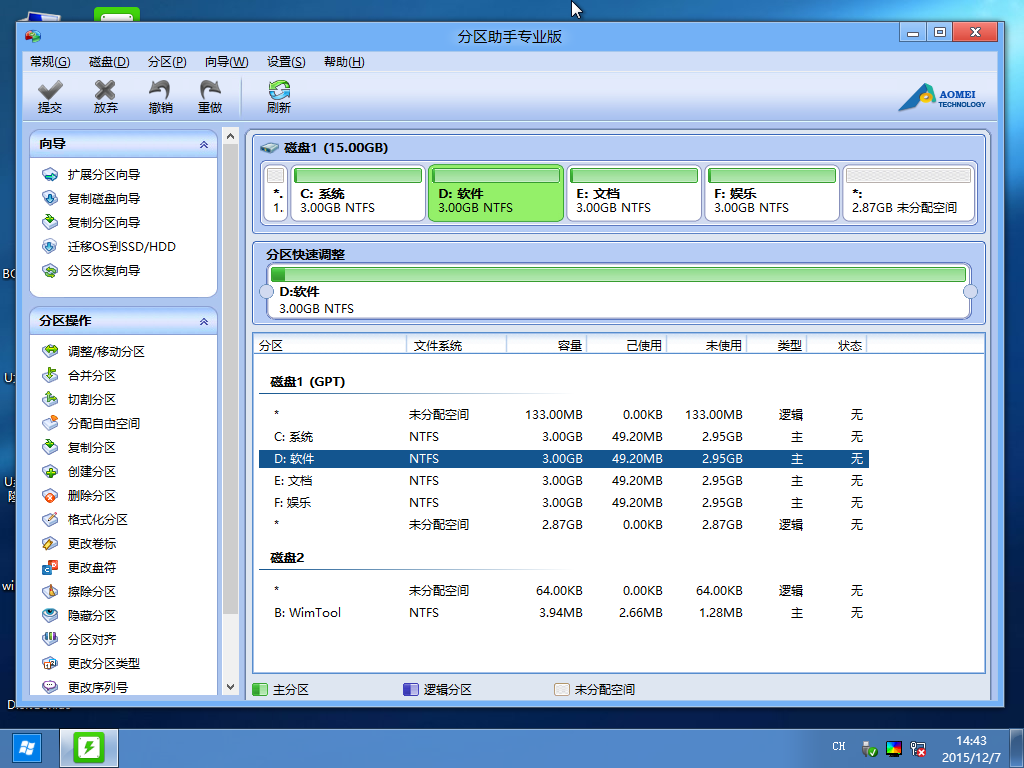Click the 已使用 column header
This screenshot has height=768, width=1024.
pos(627,345)
